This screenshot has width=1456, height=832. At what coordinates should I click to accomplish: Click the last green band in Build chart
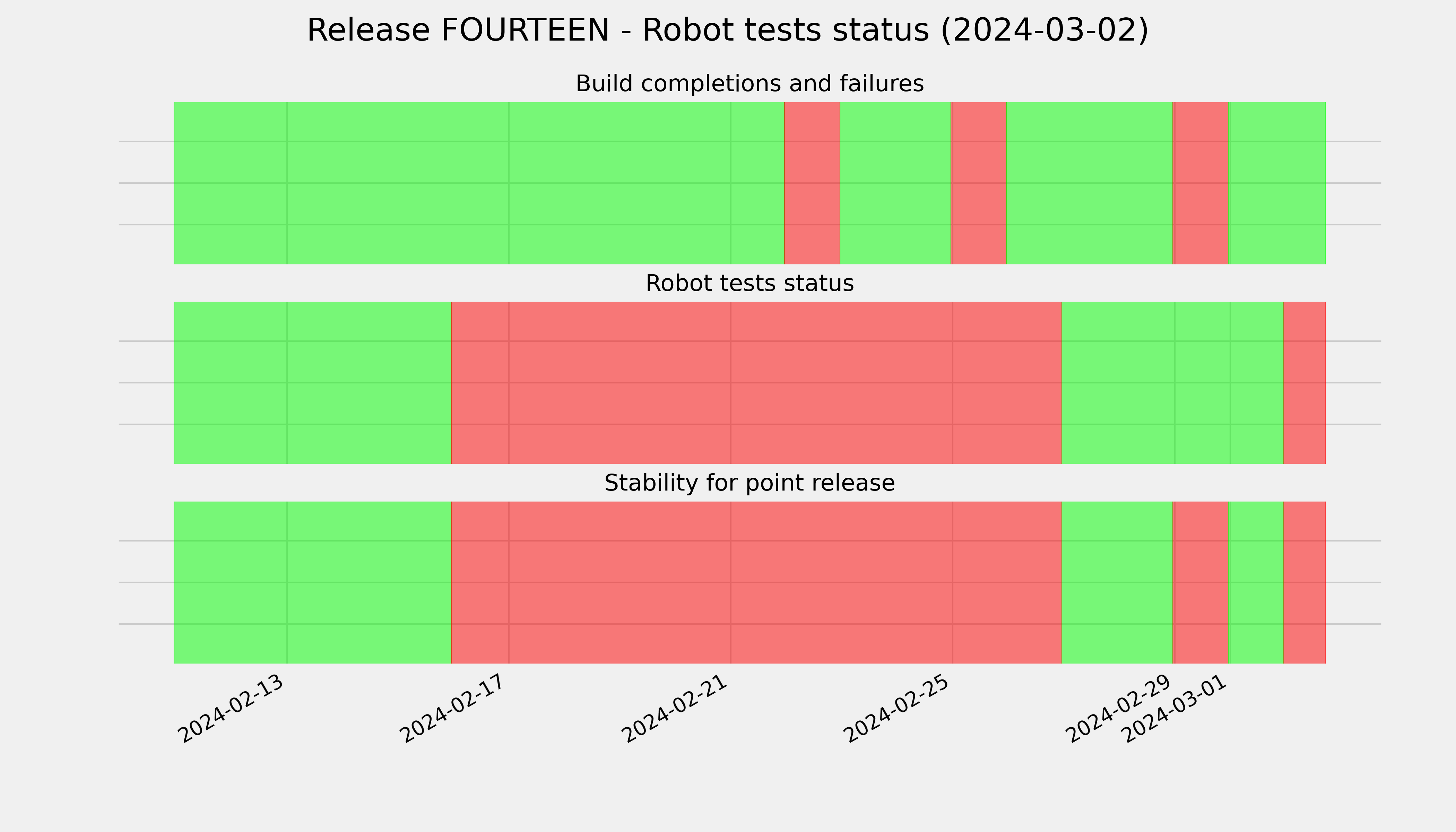pos(1277,183)
